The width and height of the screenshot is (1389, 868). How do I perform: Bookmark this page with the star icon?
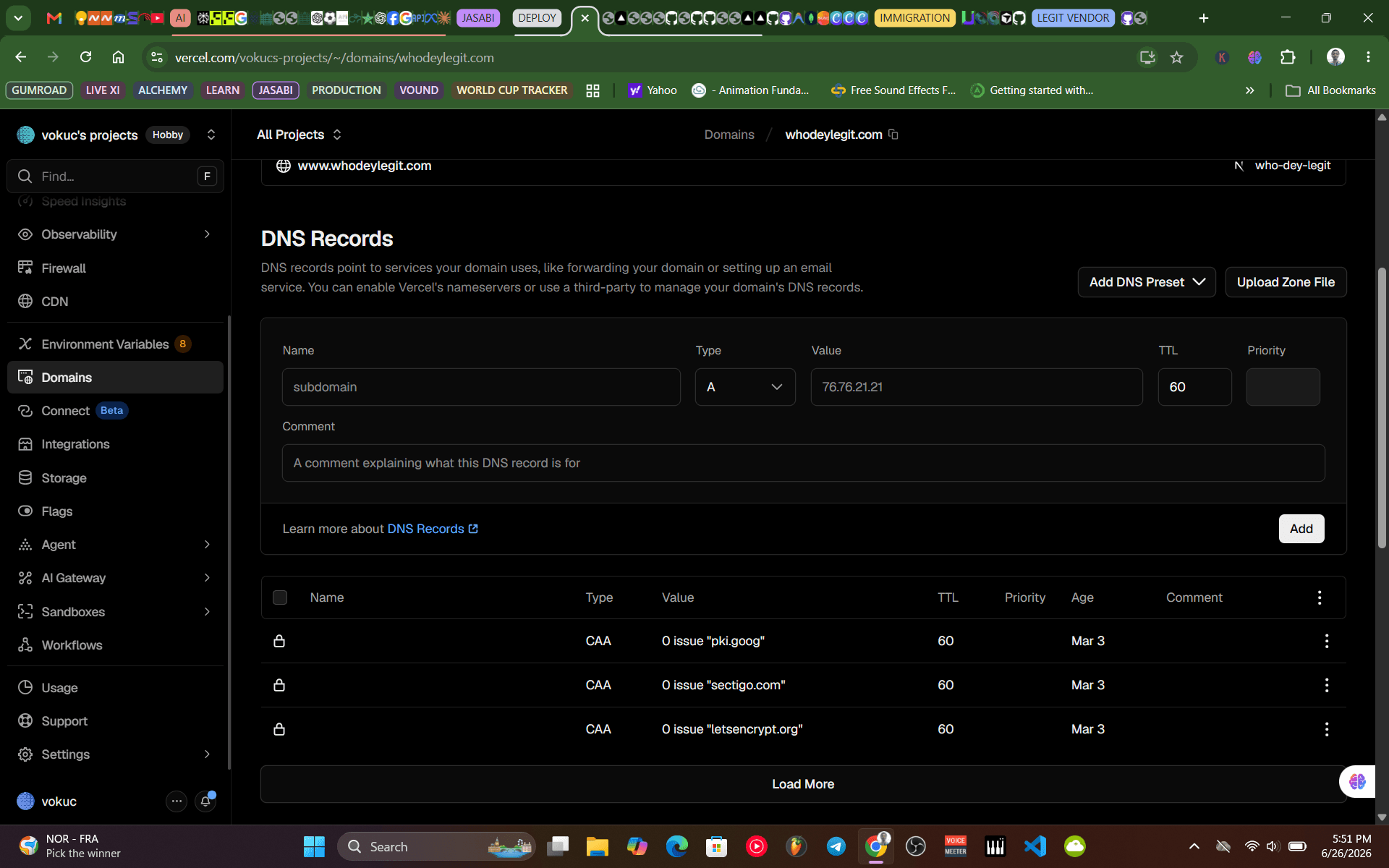coord(1177,57)
